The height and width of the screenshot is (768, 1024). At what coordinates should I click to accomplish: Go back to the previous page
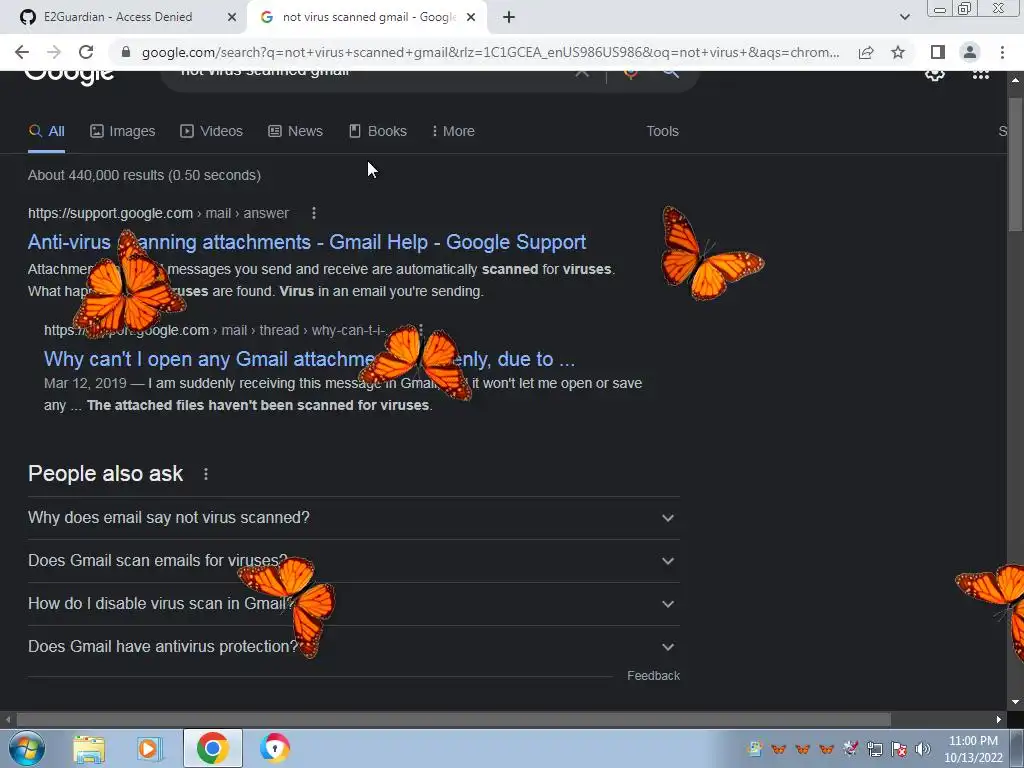(22, 52)
